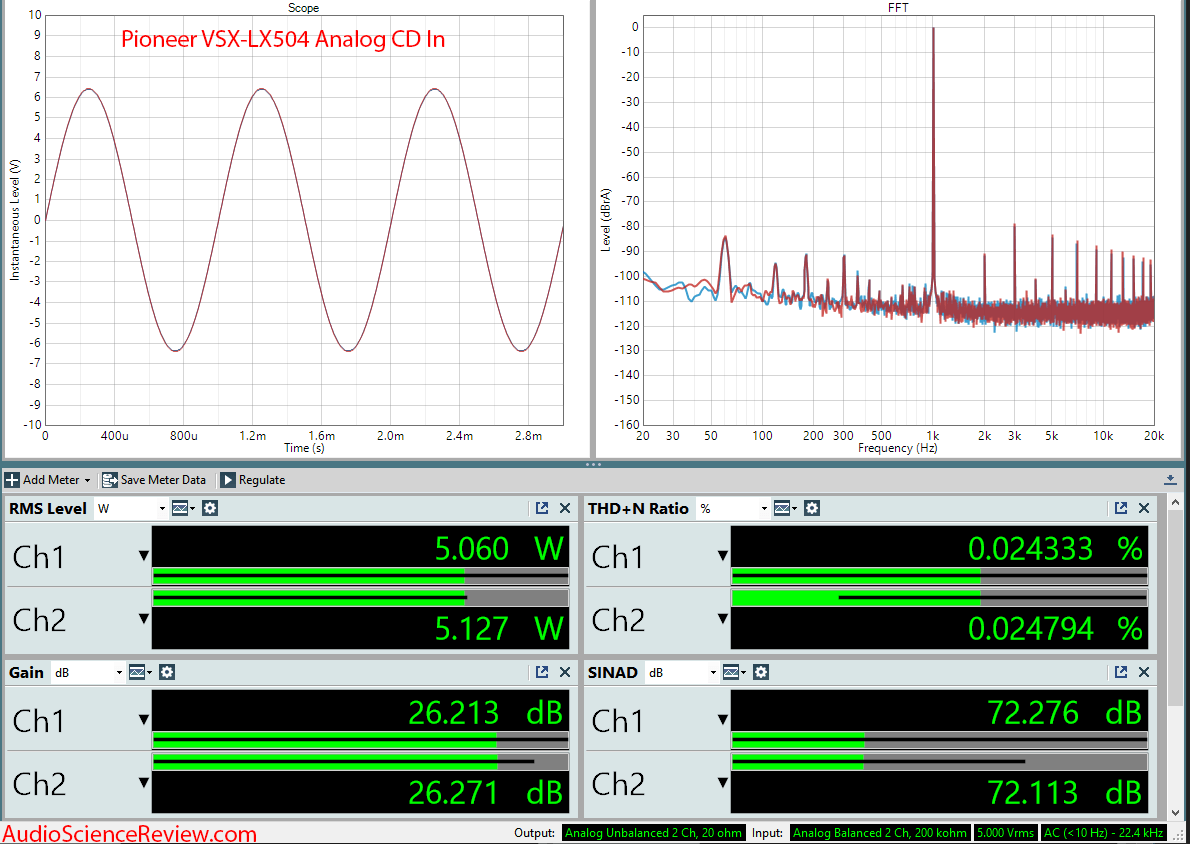Expand the RMS Level Ch1 arrow
1190x844 pixels.
pos(143,556)
